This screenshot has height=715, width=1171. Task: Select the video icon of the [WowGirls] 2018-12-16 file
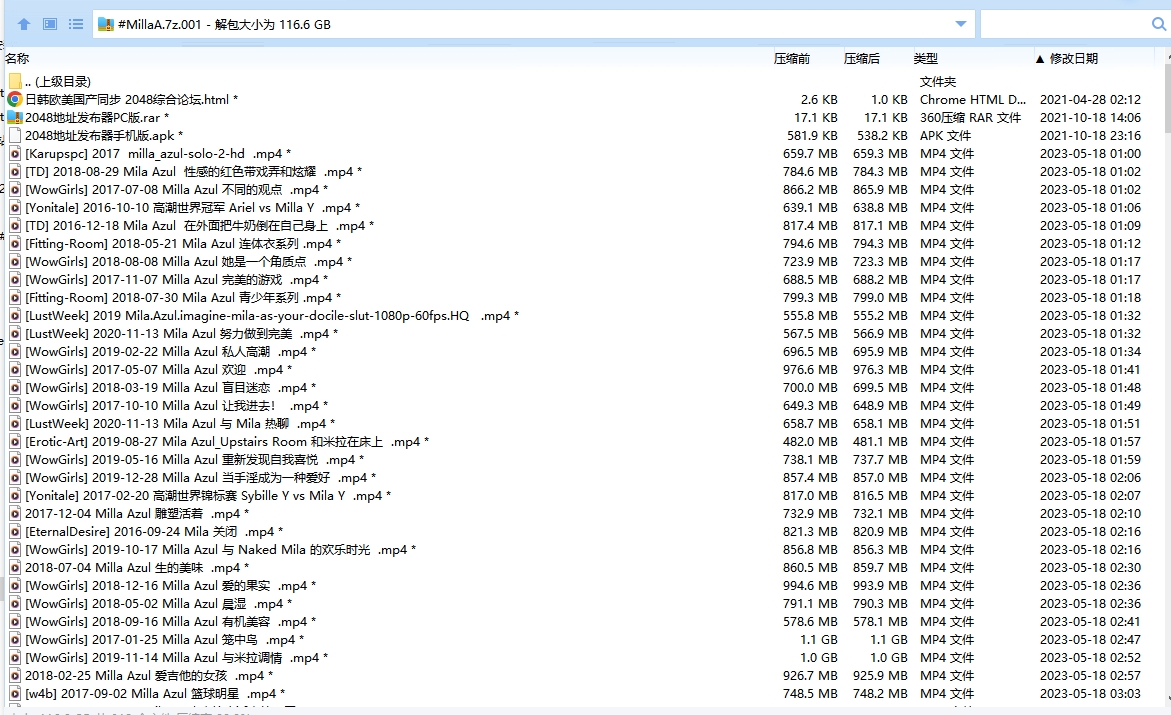point(15,586)
